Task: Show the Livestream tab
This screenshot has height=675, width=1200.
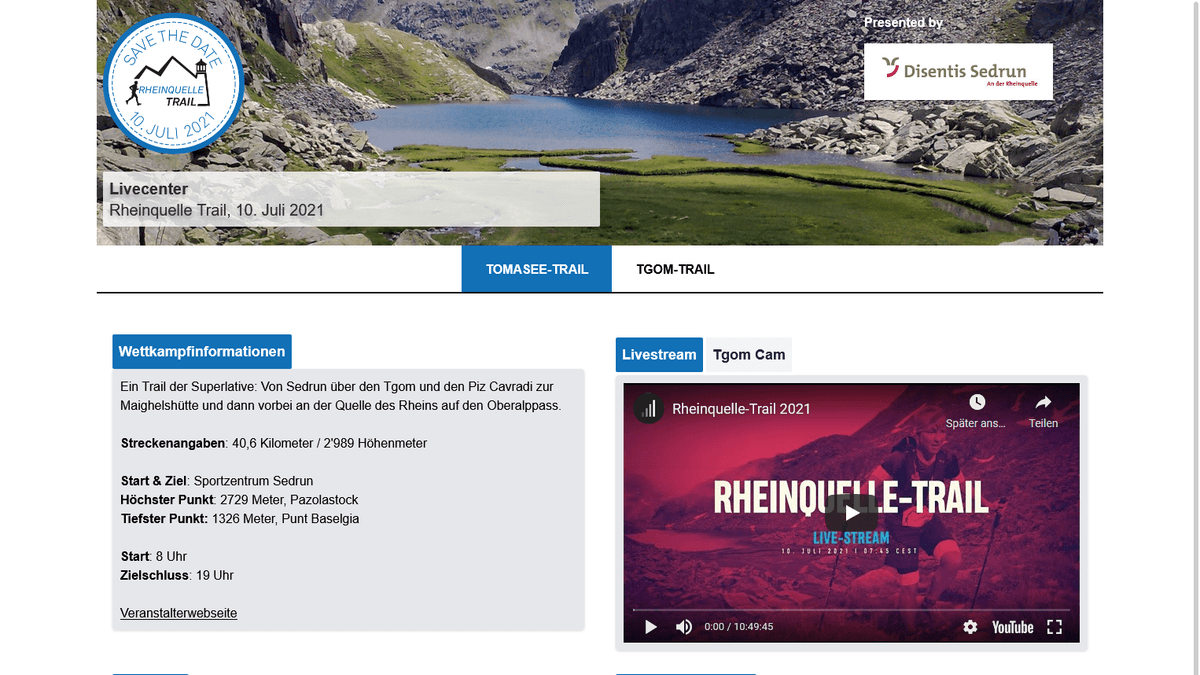Action: [659, 355]
